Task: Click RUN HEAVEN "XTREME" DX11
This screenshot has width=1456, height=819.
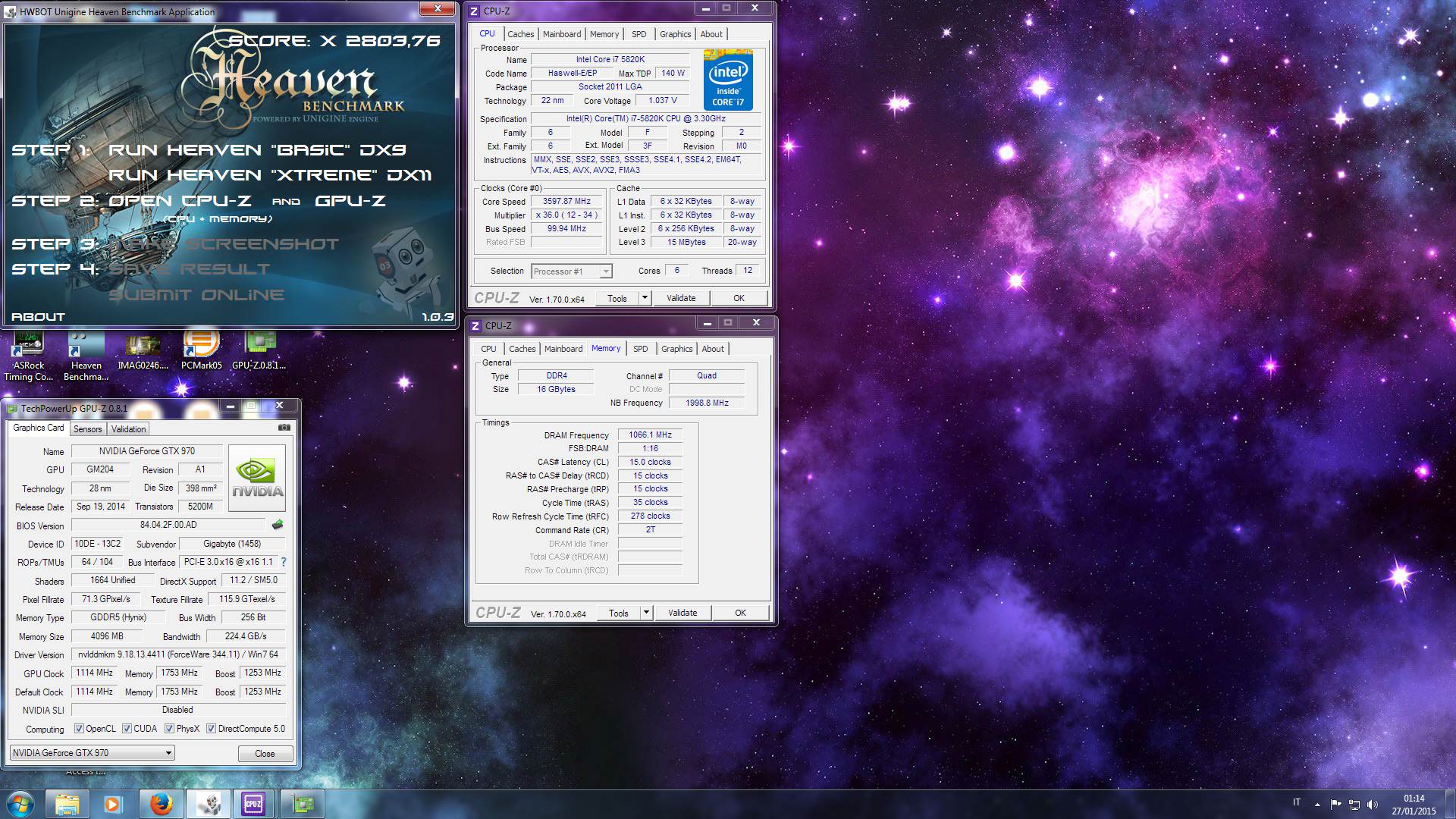Action: pyautogui.click(x=270, y=175)
